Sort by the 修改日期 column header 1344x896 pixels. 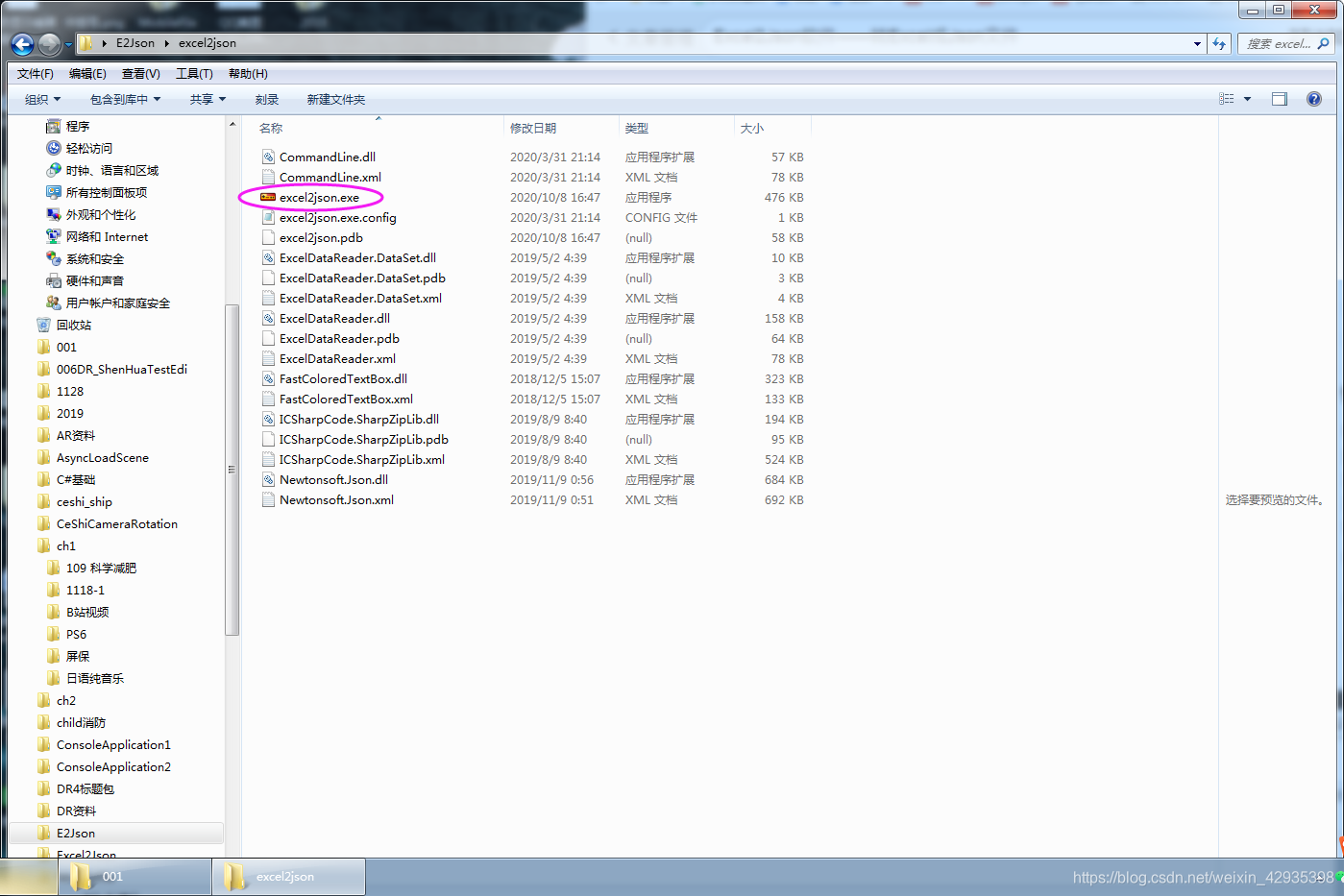click(533, 128)
